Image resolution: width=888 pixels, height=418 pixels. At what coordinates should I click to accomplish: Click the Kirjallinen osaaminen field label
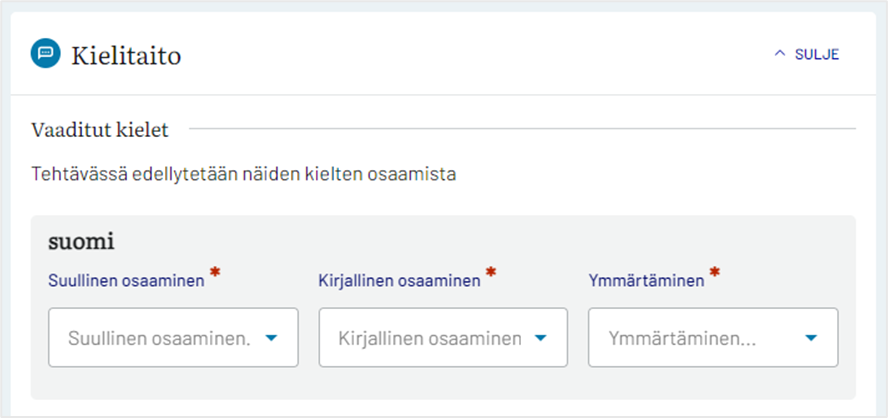pos(400,281)
